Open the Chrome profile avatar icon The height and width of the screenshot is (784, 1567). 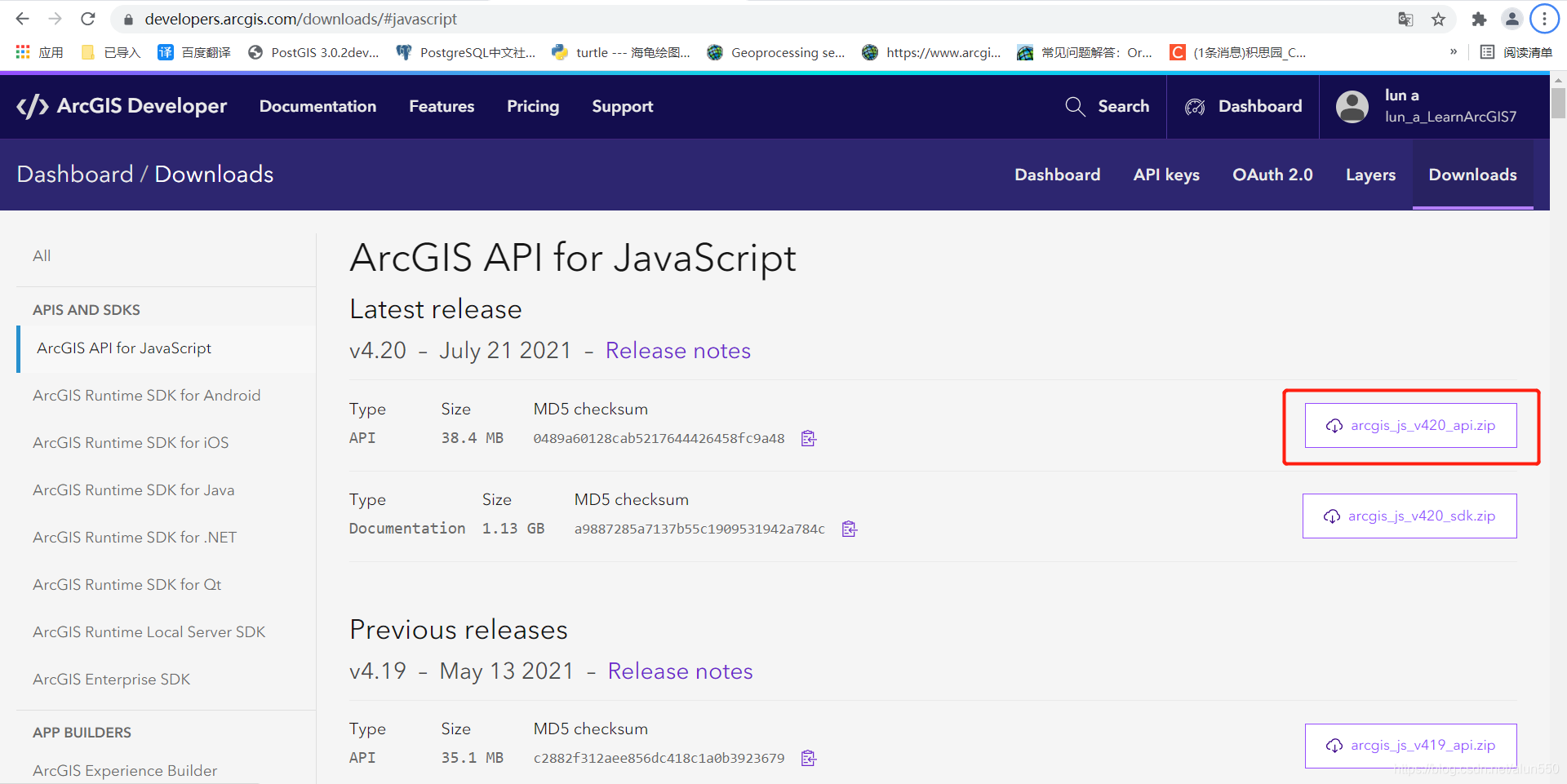coord(1512,19)
